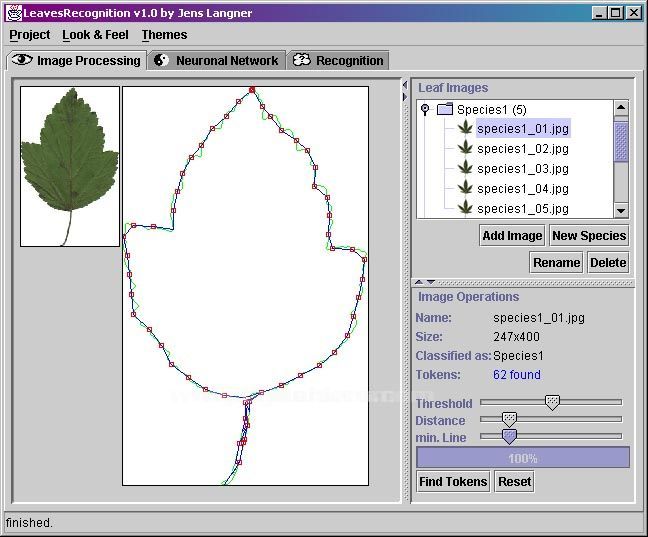
Task: Switch to the Recognition tab
Action: click(x=338, y=60)
